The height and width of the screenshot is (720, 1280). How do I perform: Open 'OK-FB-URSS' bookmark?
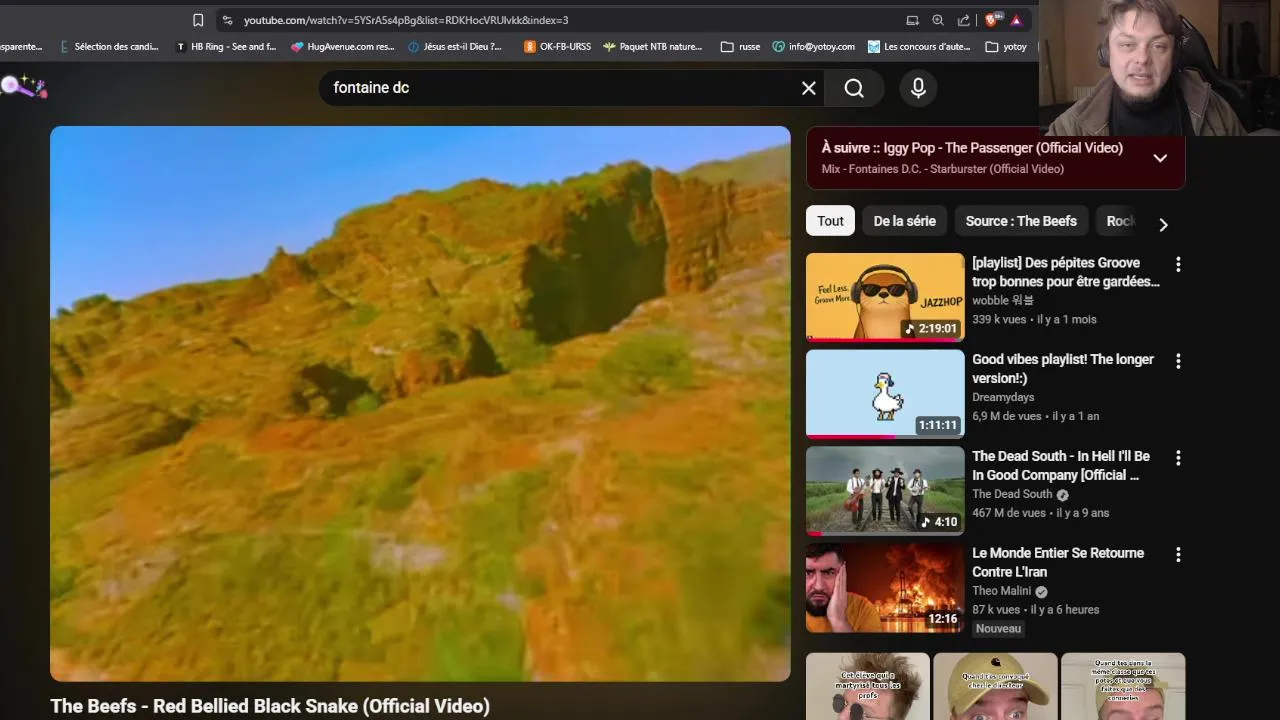point(557,46)
